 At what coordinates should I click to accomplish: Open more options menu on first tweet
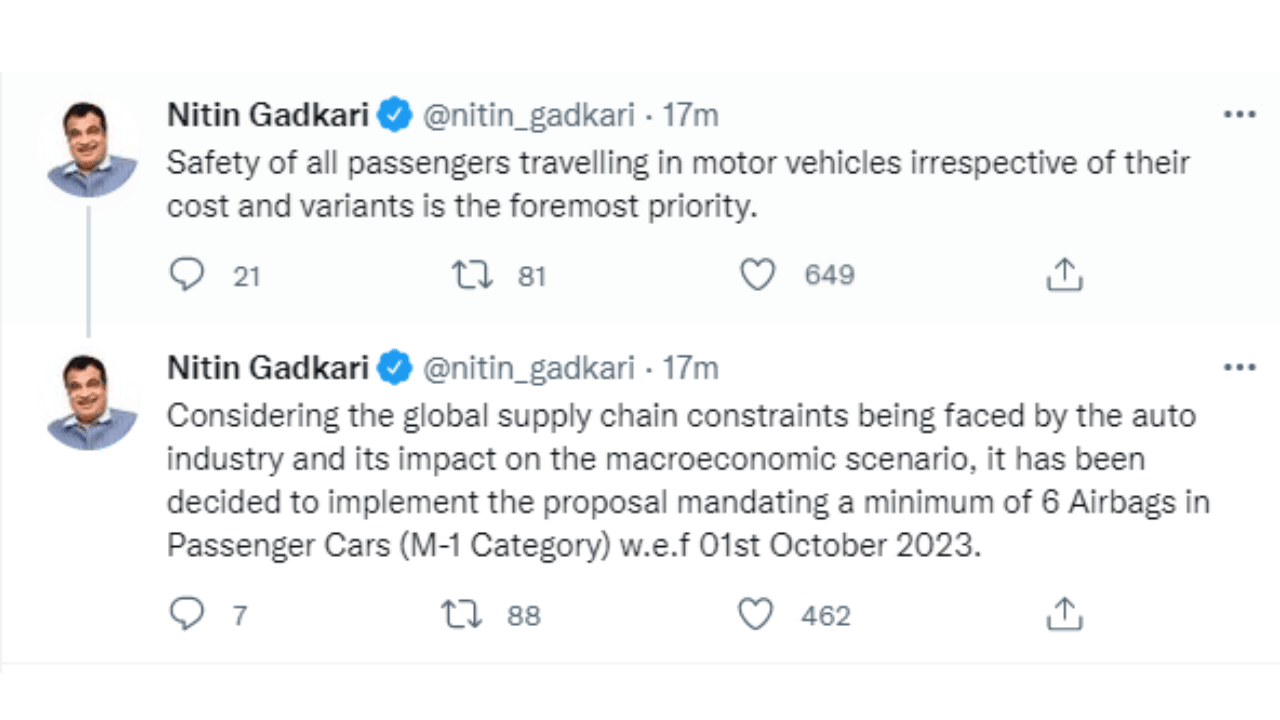[x=1239, y=115]
